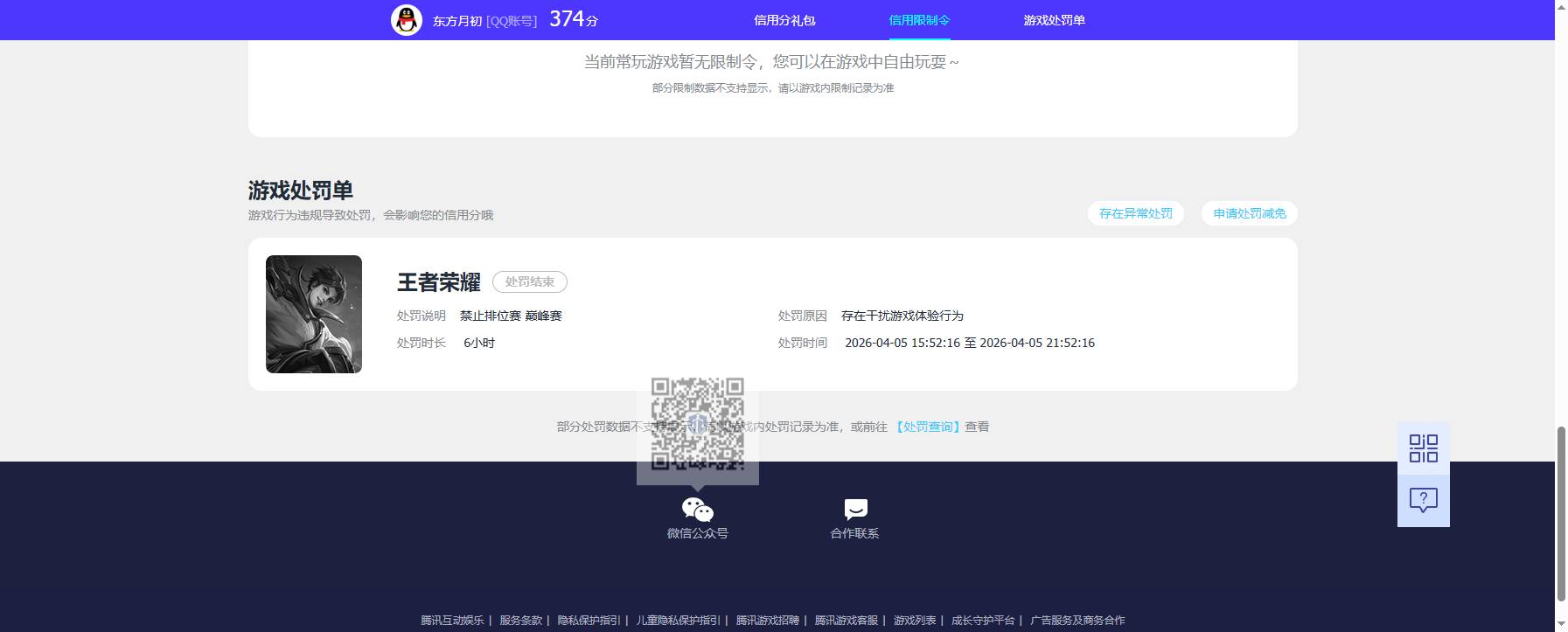Click the 合作联系 label
The height and width of the screenshot is (632, 1568).
[854, 533]
